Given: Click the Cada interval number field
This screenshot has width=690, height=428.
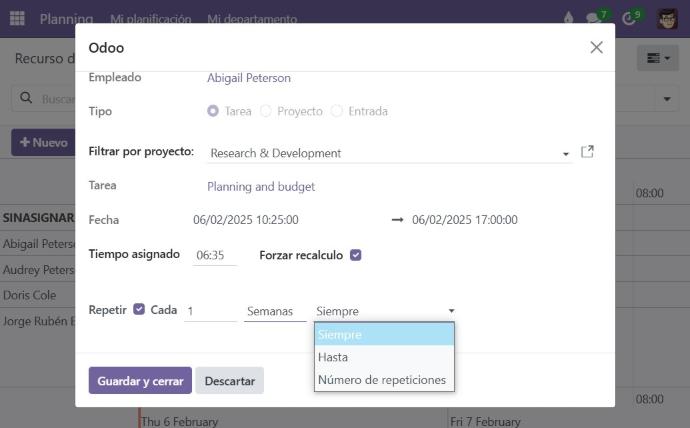Looking at the screenshot, I should [210, 311].
